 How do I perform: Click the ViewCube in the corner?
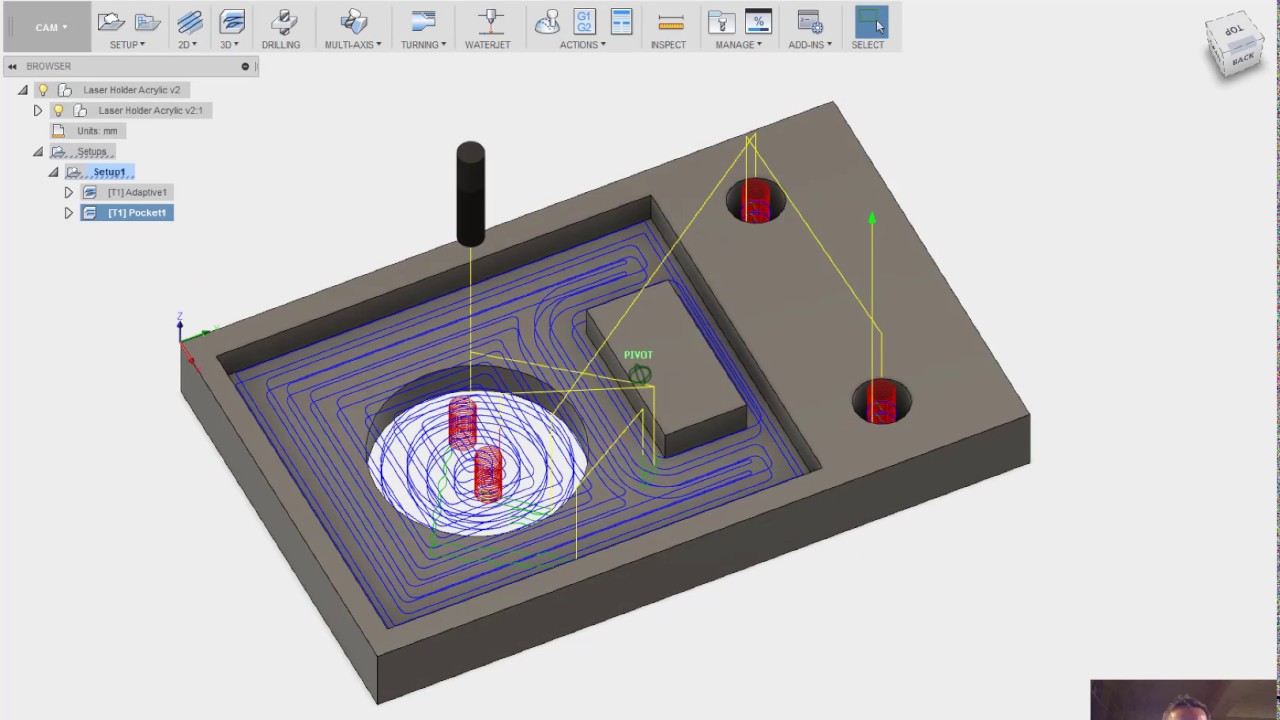point(1236,45)
